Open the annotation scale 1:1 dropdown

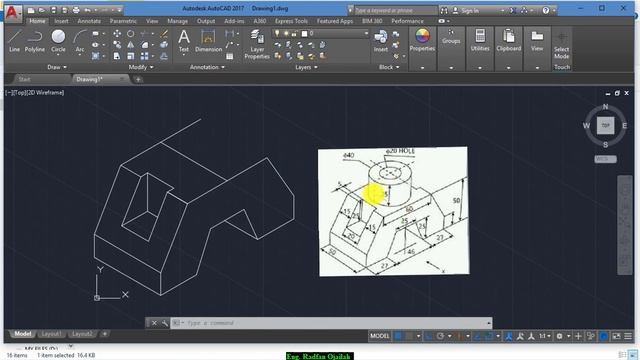(x=545, y=336)
